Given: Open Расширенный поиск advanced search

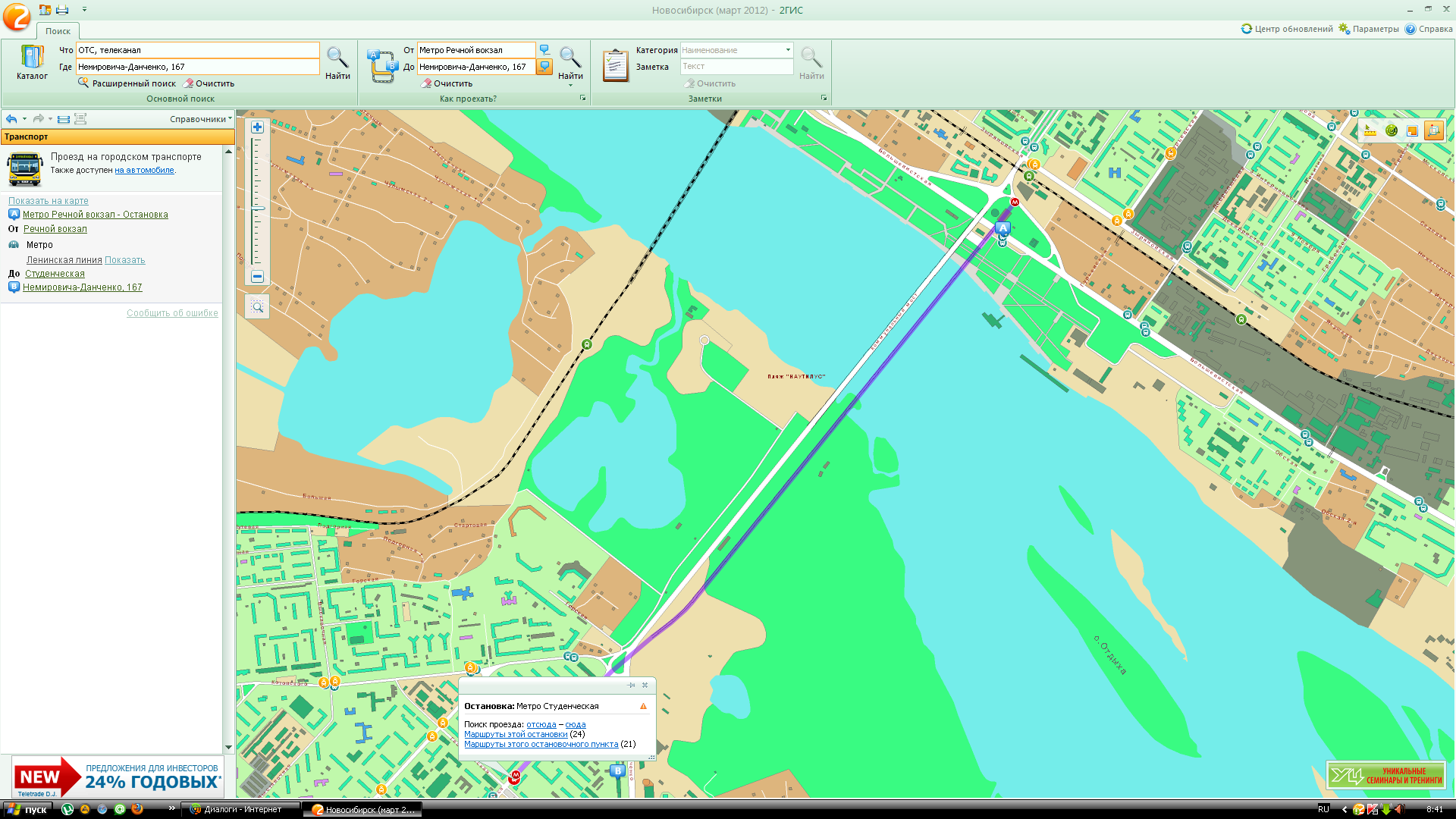Looking at the screenshot, I should pos(127,83).
